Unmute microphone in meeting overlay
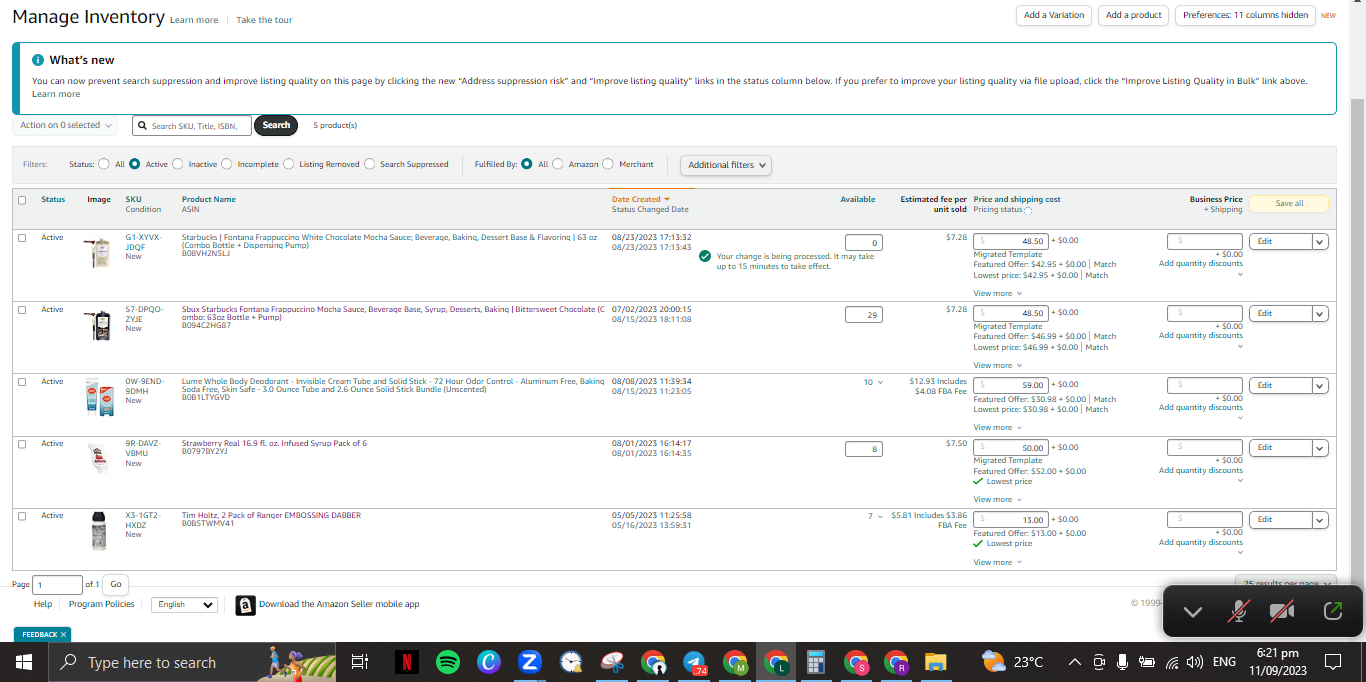The image size is (1366, 682). pos(1238,611)
